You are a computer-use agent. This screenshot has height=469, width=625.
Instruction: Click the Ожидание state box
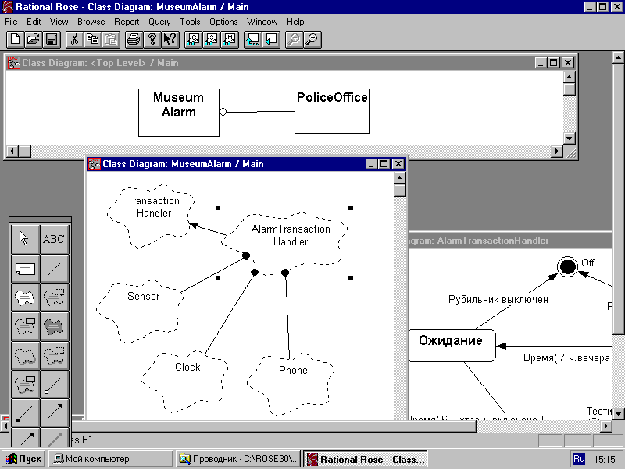[451, 344]
